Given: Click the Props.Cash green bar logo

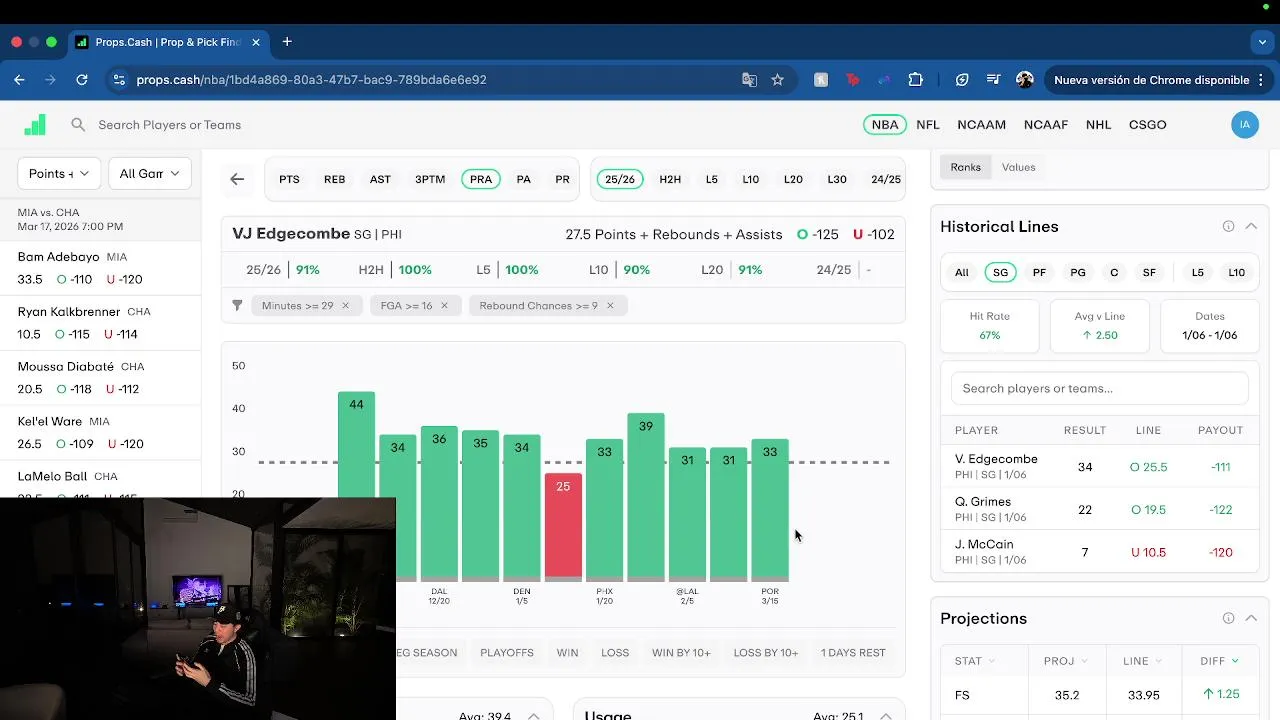Looking at the screenshot, I should tap(35, 124).
